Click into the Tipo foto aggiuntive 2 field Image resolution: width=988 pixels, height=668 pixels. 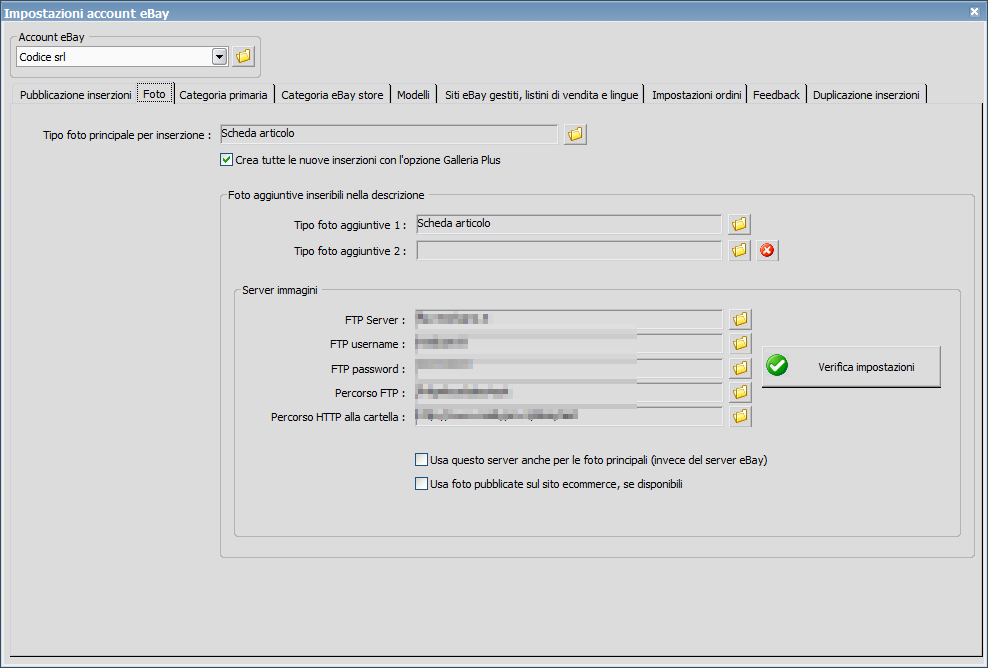(x=569, y=251)
